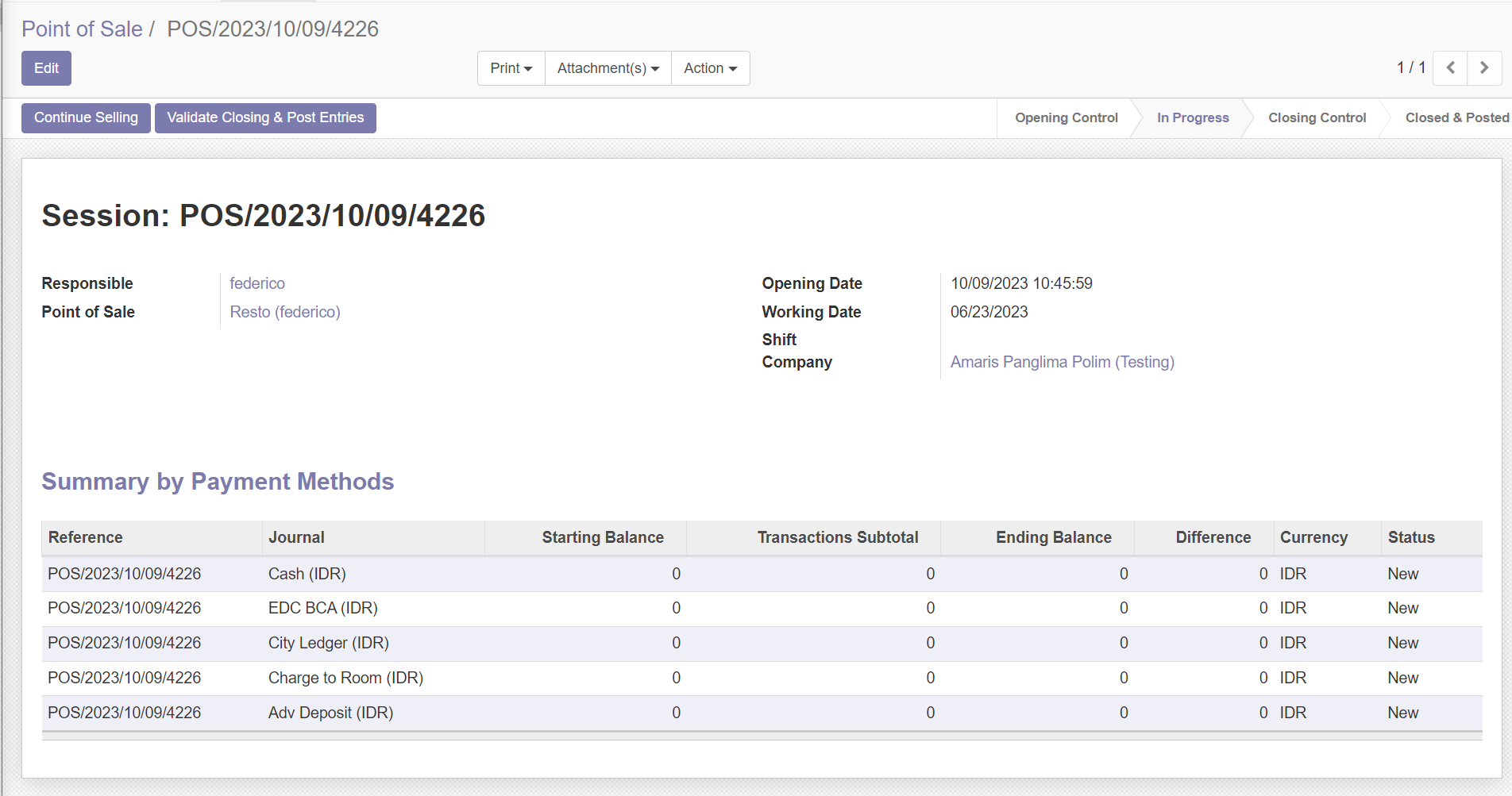Sort by Status column header

(x=1432, y=537)
